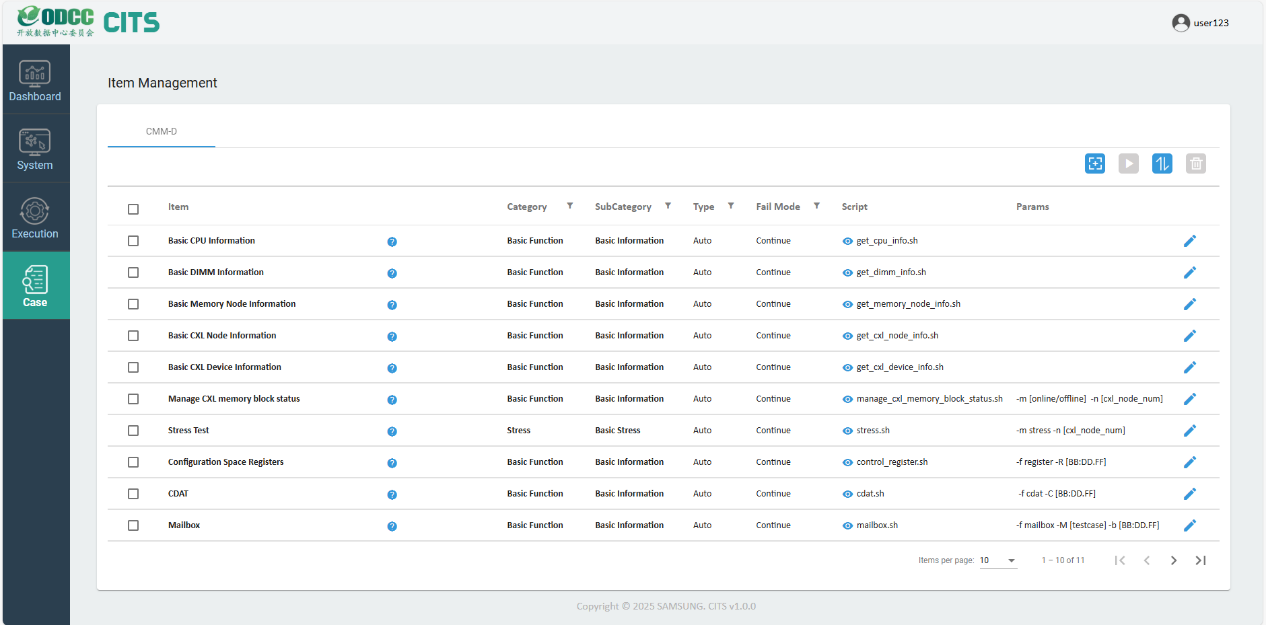Edit the Basic CXL Node Information pencil
The height and width of the screenshot is (625, 1266).
[x=1190, y=335]
